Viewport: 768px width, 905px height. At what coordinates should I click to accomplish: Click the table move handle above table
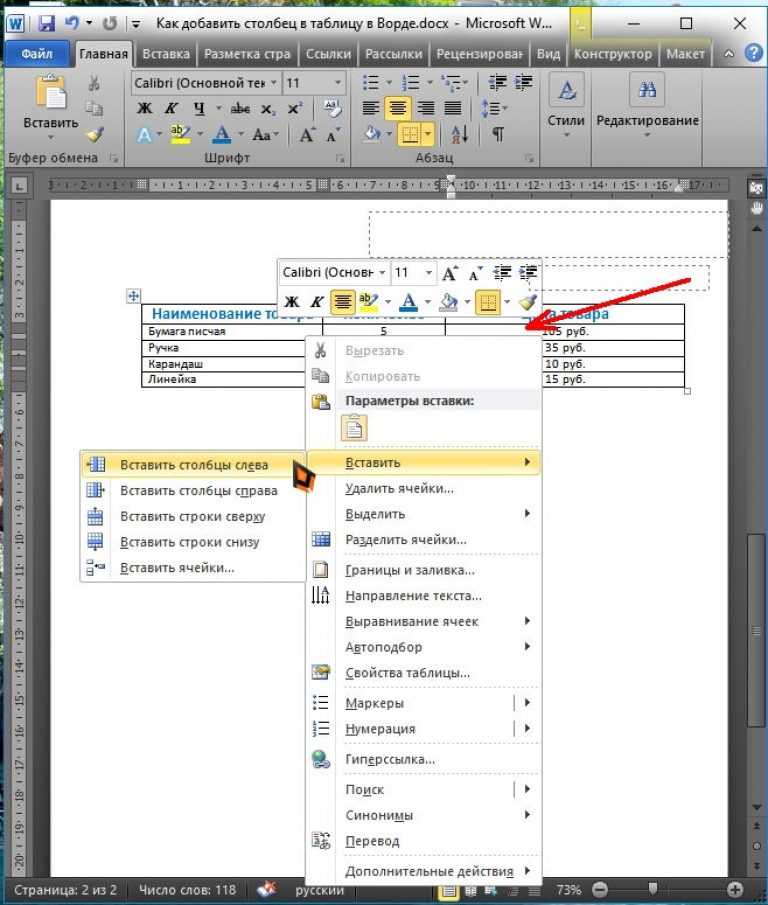[133, 296]
